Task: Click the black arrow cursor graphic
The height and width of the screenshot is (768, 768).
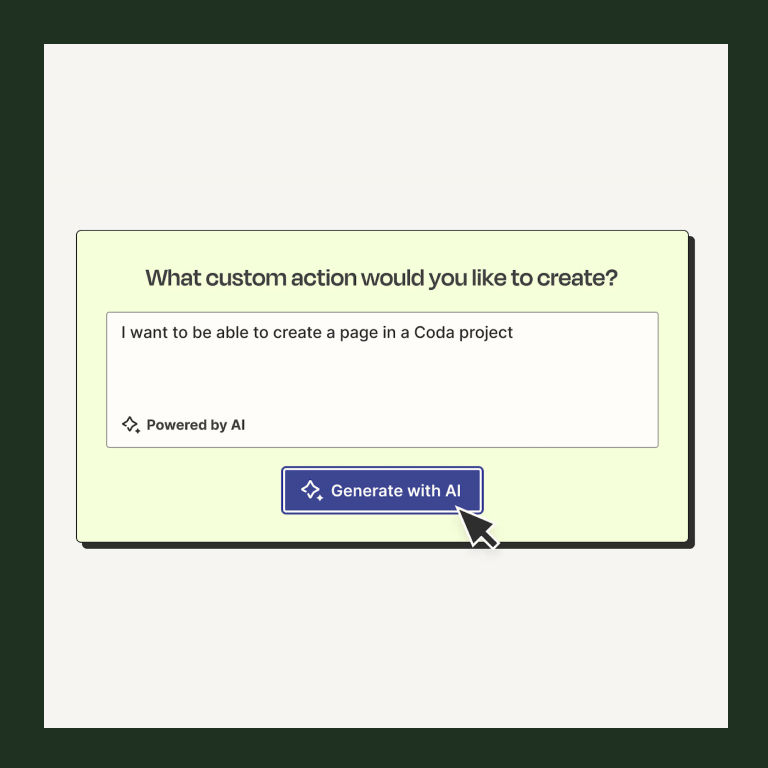Action: (x=476, y=528)
